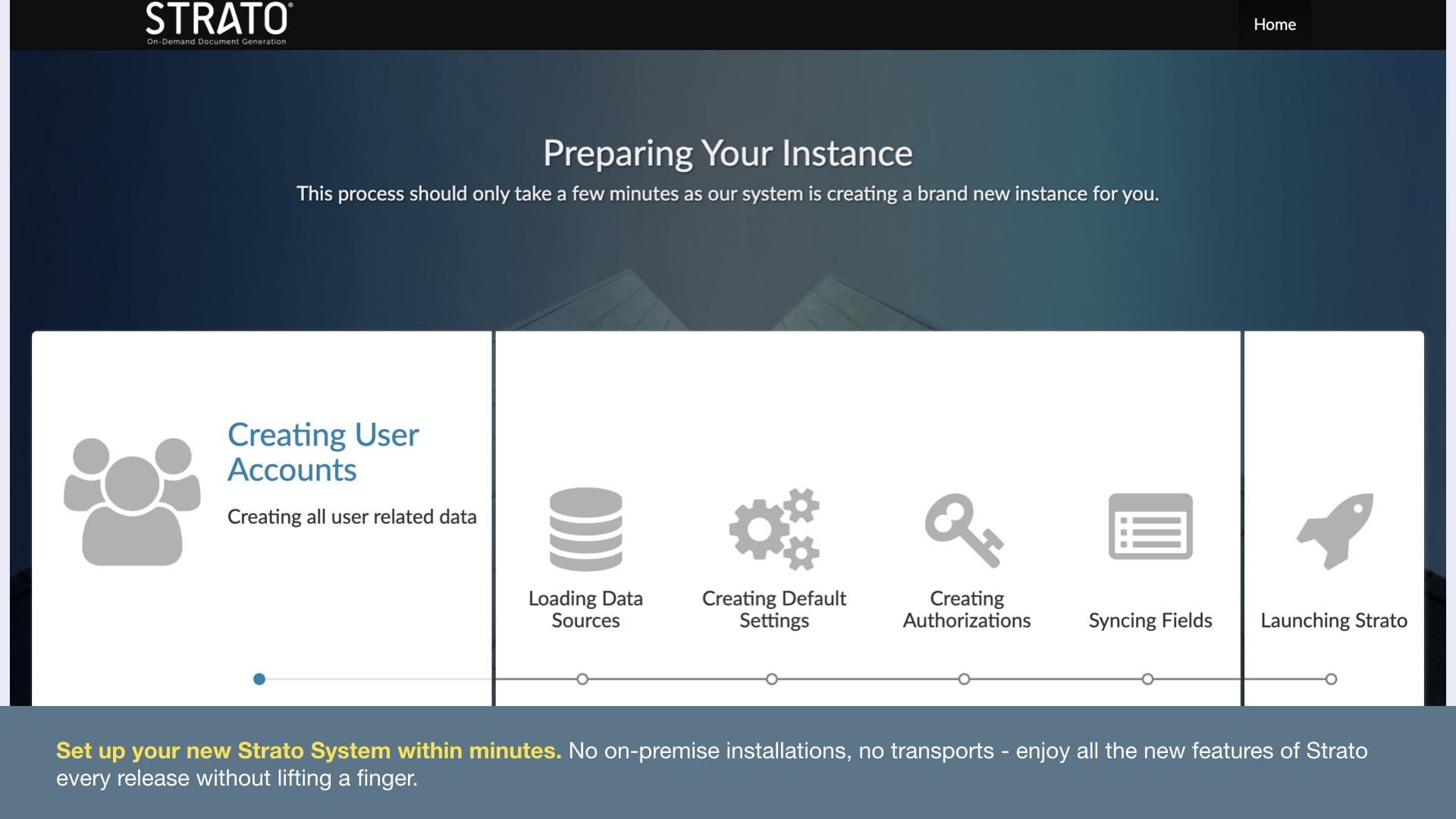Select the Launching Strato progress dot
The height and width of the screenshot is (819, 1456).
click(x=1331, y=679)
